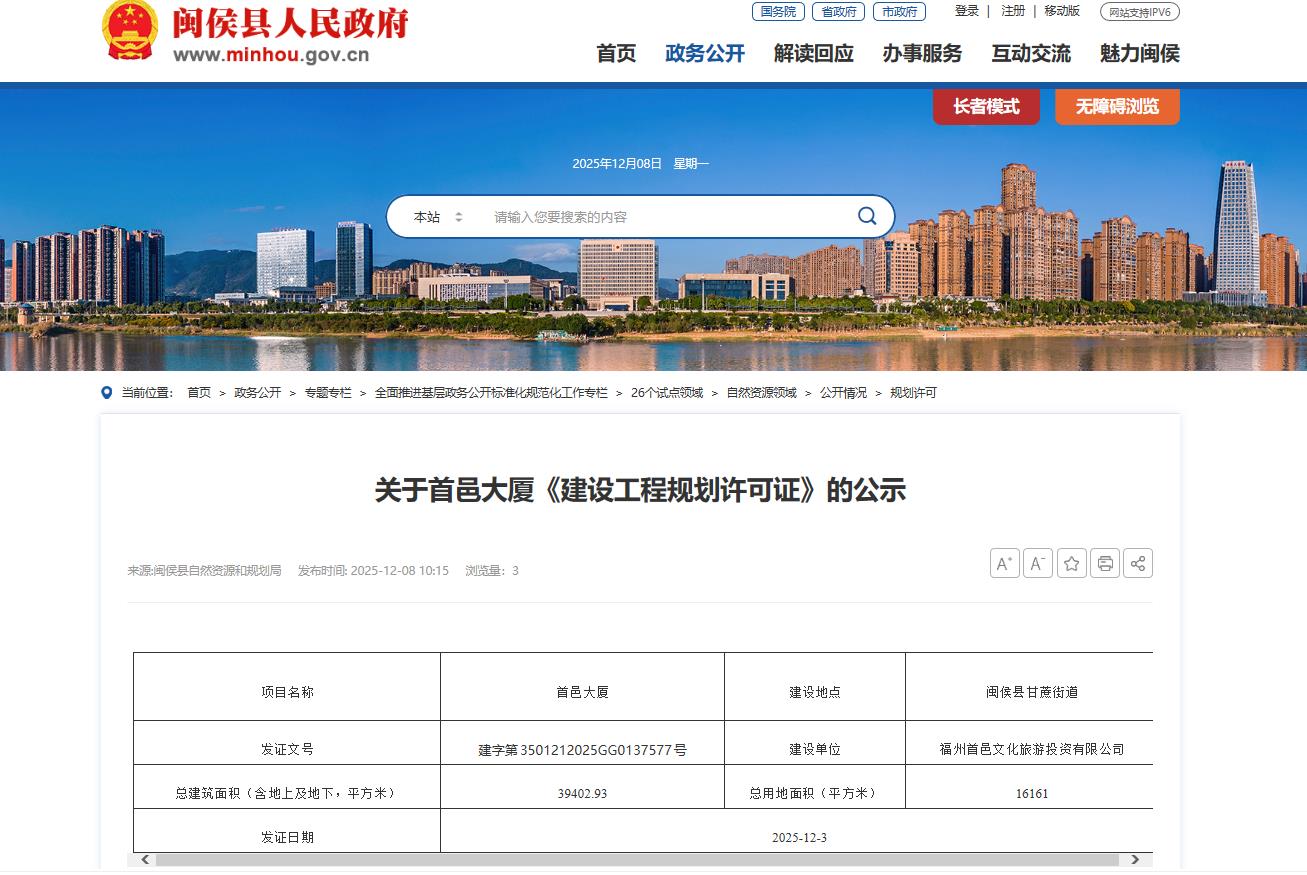Go to the 首页 main nav tab
Screen dimensions: 1307x875
pyautogui.click(x=616, y=54)
